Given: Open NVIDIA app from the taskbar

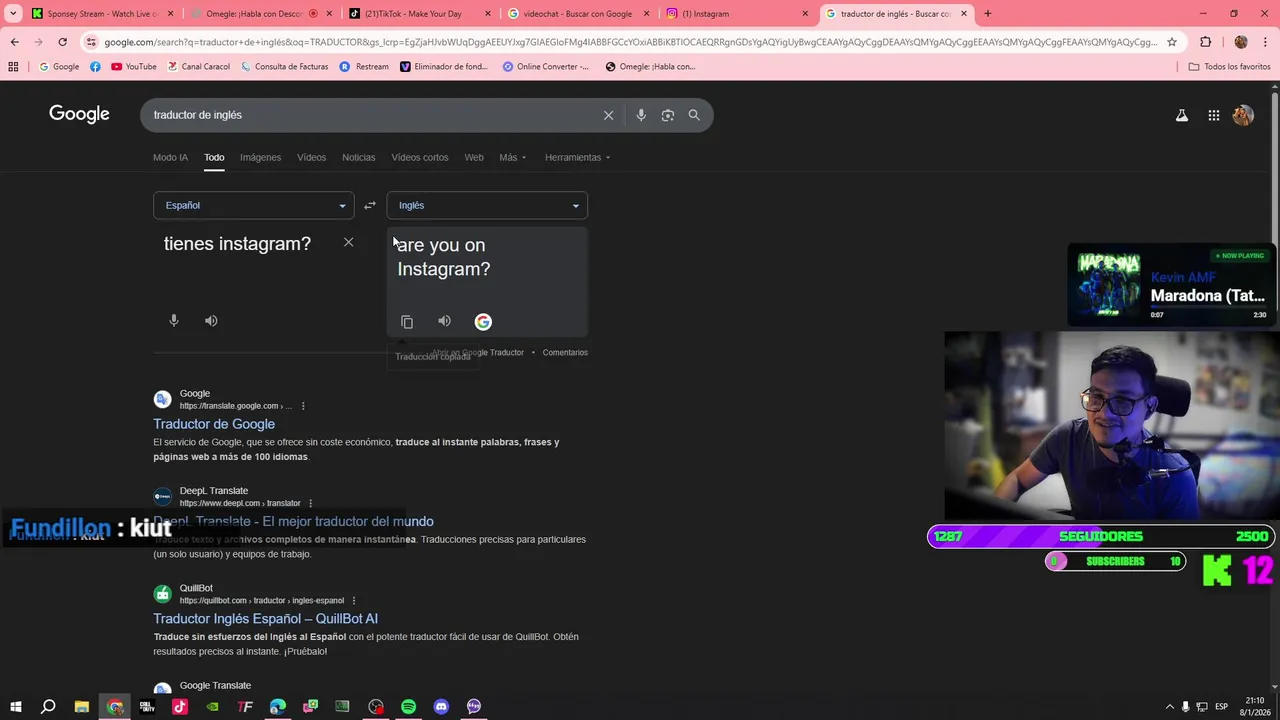Looking at the screenshot, I should click(213, 706).
